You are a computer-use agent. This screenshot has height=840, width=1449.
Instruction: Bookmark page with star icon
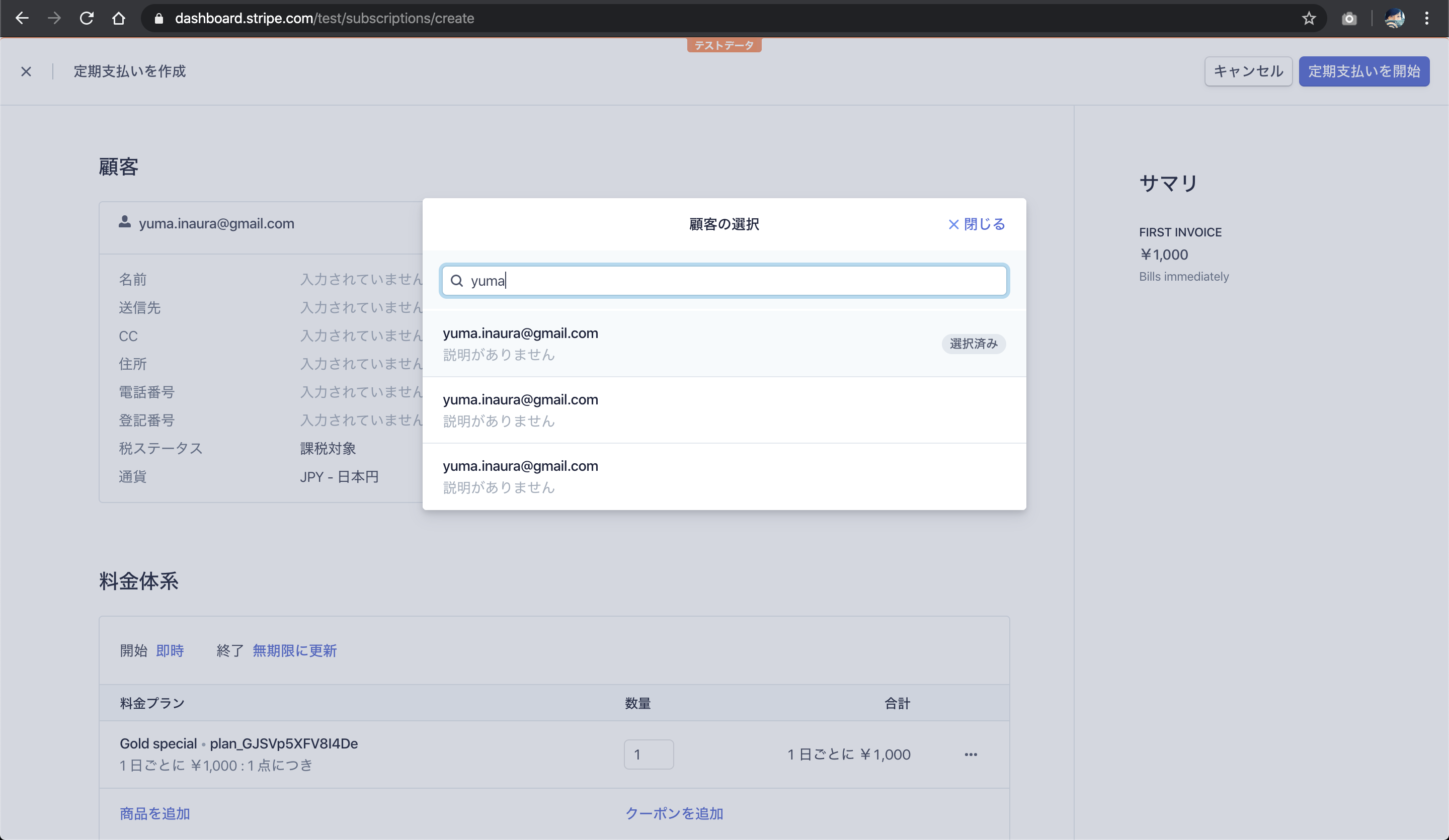pyautogui.click(x=1309, y=19)
